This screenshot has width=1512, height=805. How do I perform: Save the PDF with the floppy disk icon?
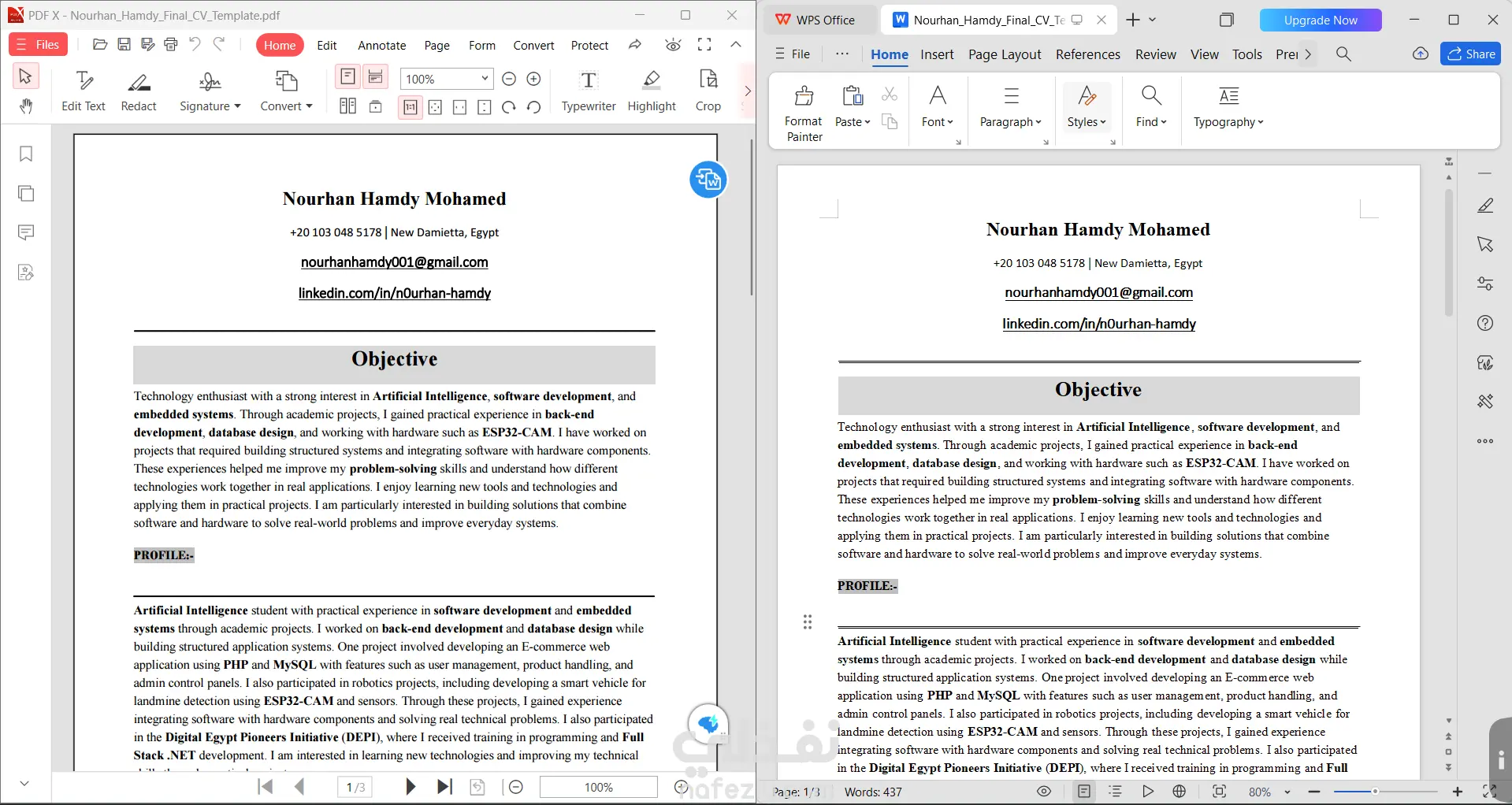(124, 45)
